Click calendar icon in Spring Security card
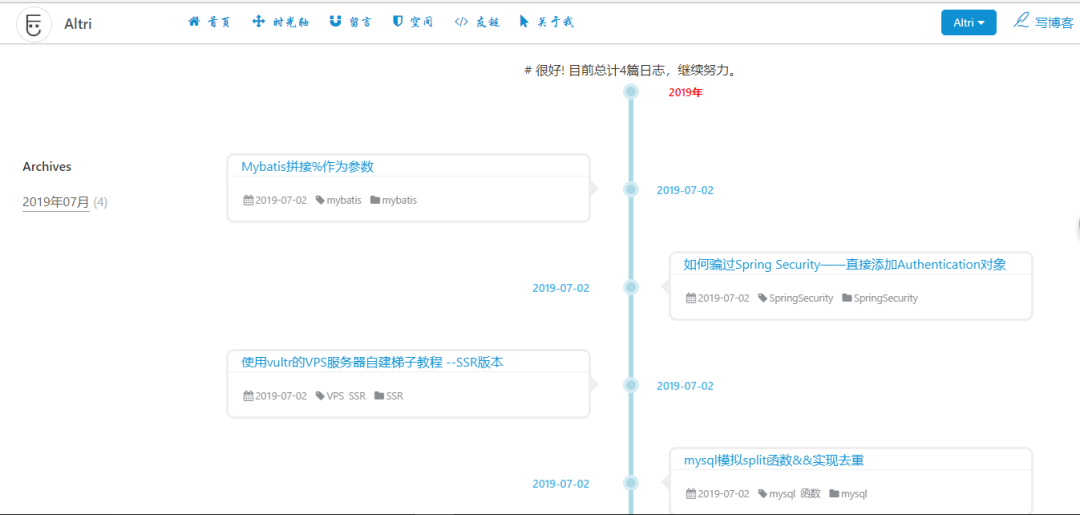 (x=691, y=298)
